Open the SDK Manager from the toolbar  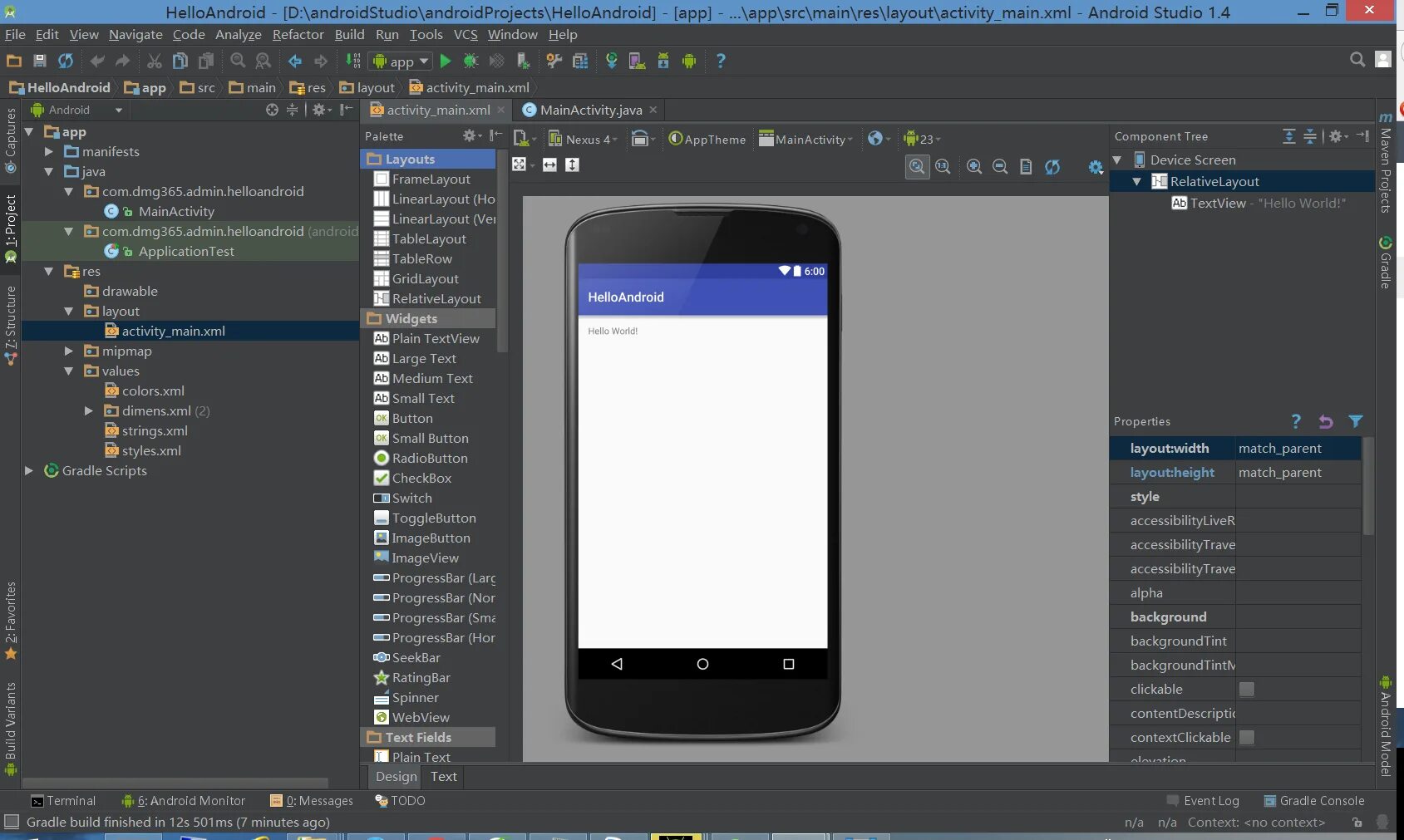(x=663, y=61)
